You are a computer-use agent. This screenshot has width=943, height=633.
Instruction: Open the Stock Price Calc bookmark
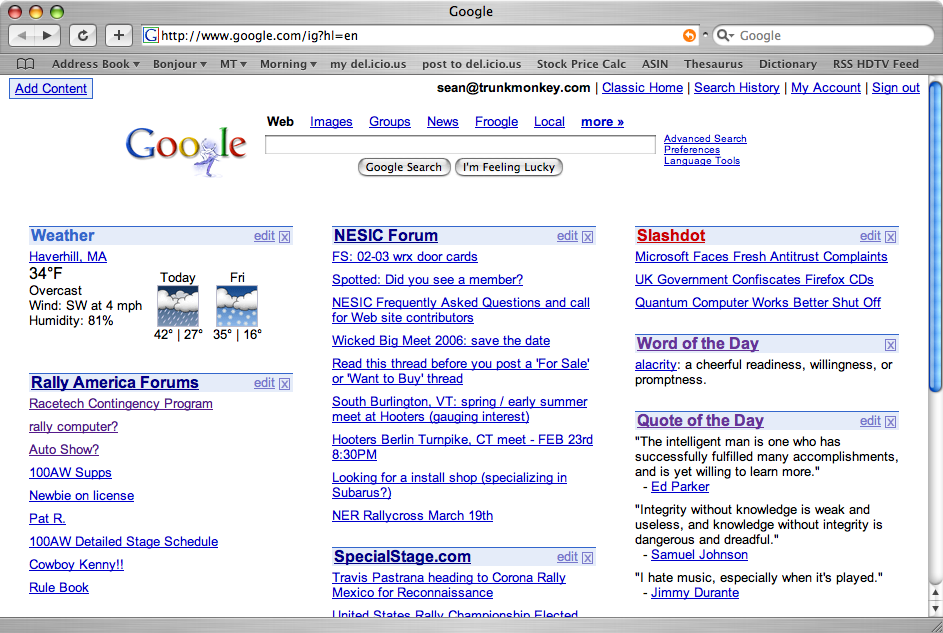tap(581, 64)
